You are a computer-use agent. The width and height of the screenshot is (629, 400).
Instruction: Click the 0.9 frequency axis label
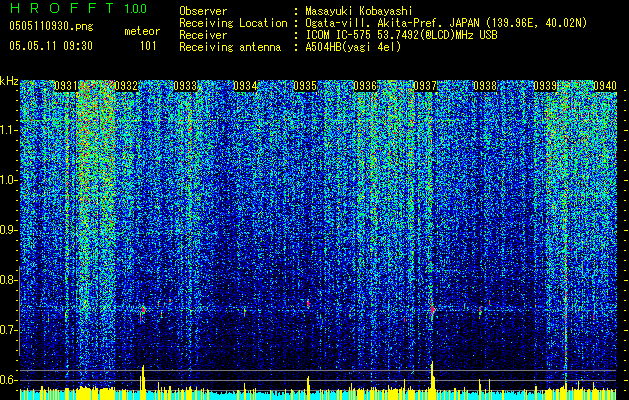[9, 230]
